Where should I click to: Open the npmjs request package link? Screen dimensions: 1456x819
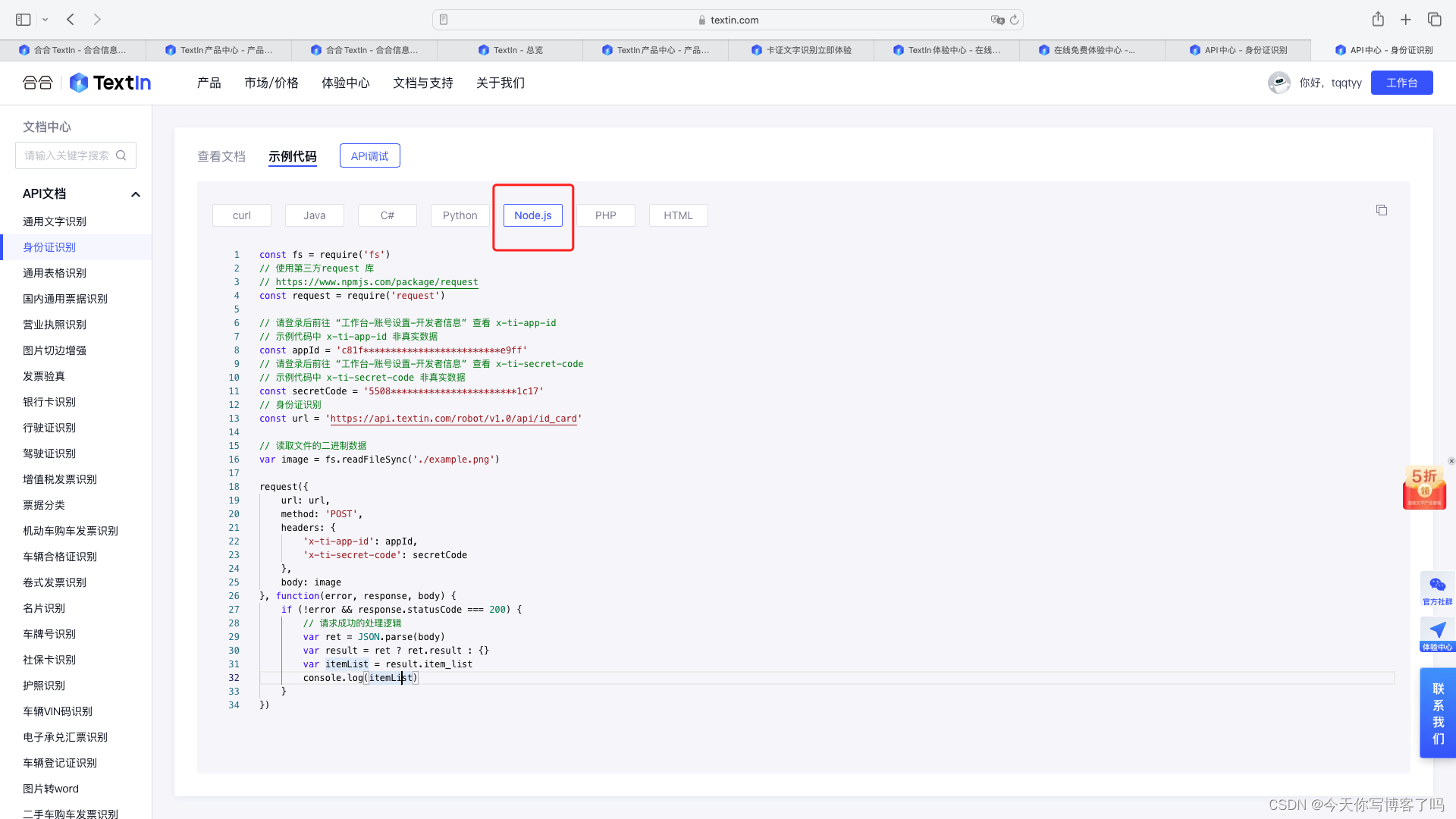(376, 282)
